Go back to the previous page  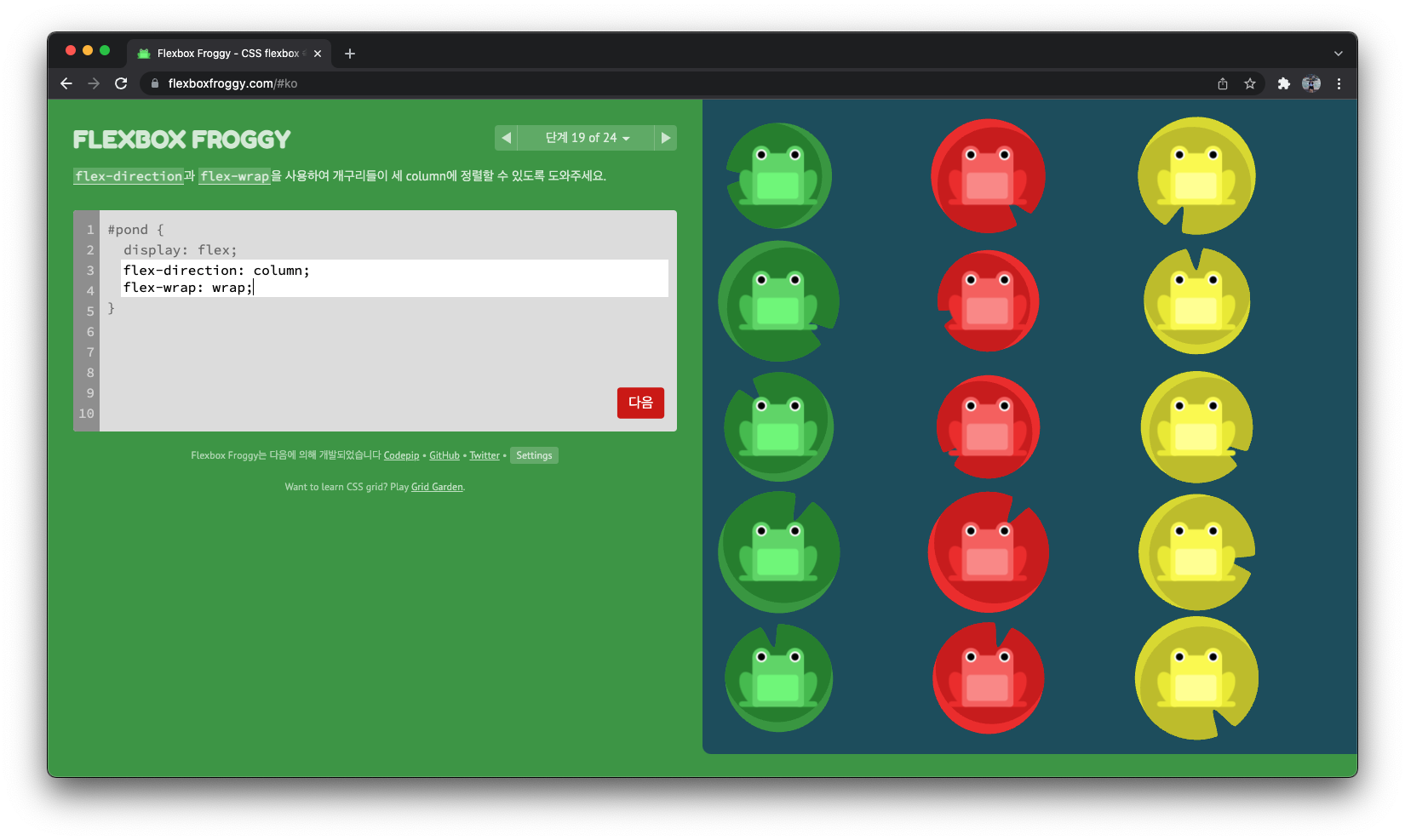66,83
